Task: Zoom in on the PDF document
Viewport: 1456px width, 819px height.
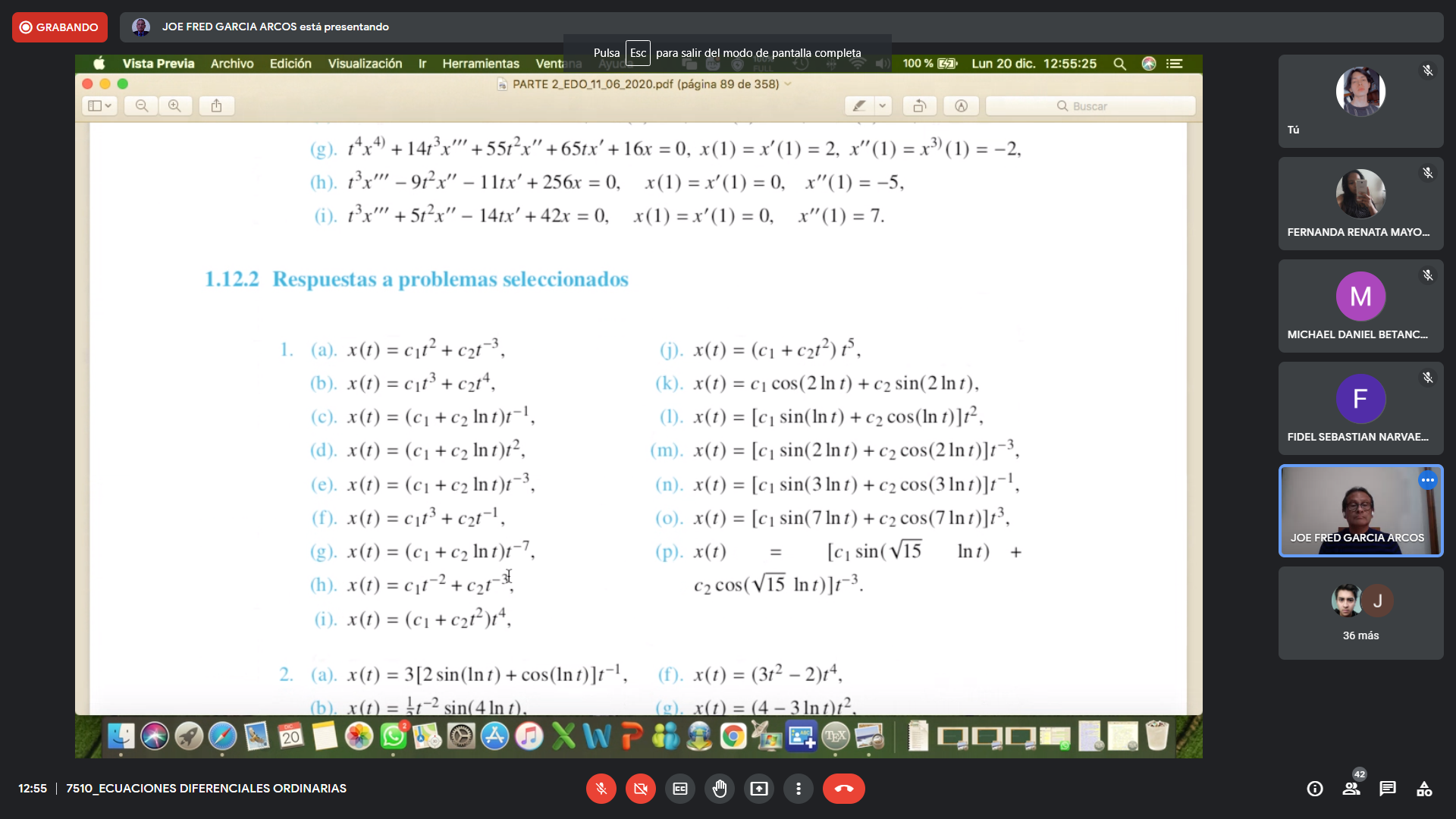Action: pyautogui.click(x=176, y=105)
